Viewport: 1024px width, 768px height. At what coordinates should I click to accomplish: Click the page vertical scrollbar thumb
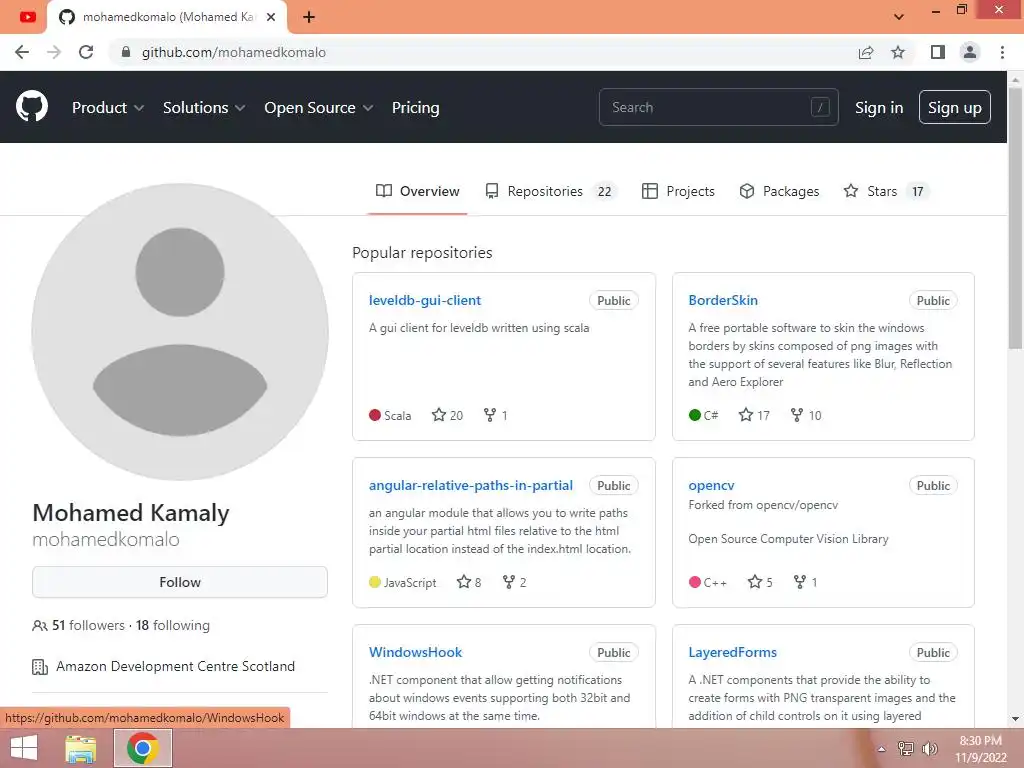click(x=1015, y=219)
